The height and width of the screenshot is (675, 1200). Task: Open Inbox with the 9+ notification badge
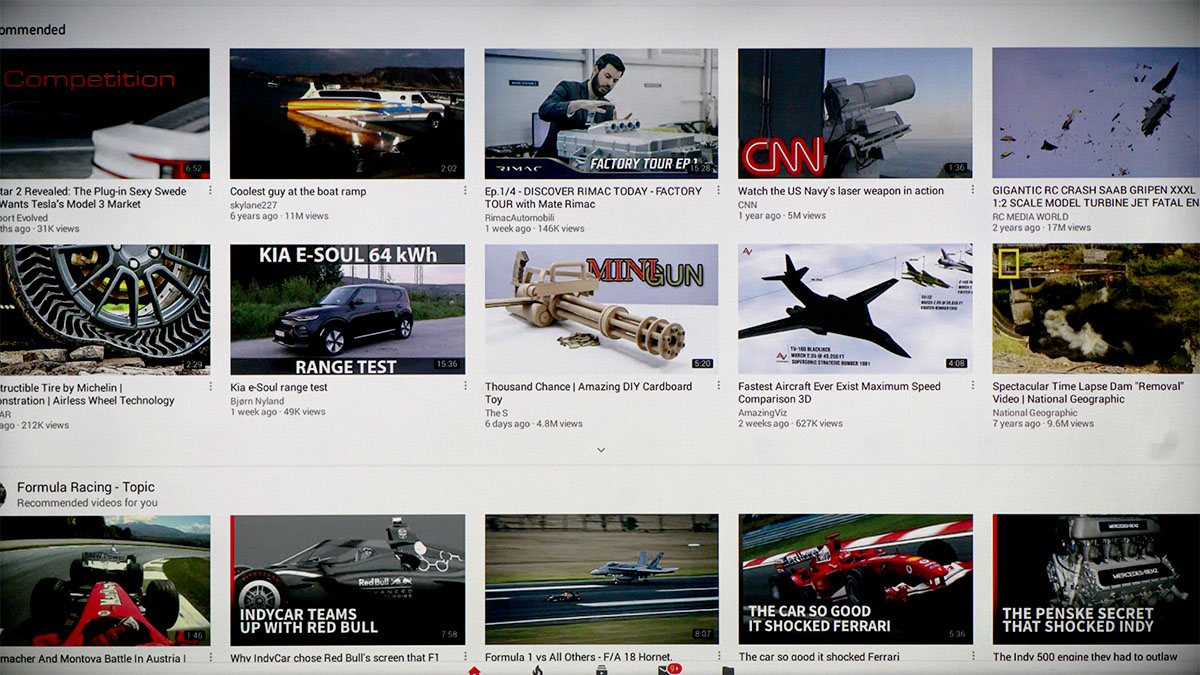point(665,670)
